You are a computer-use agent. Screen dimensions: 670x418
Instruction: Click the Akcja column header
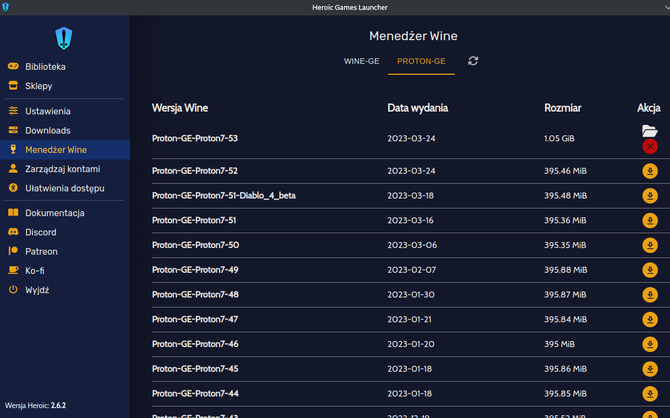(x=649, y=108)
